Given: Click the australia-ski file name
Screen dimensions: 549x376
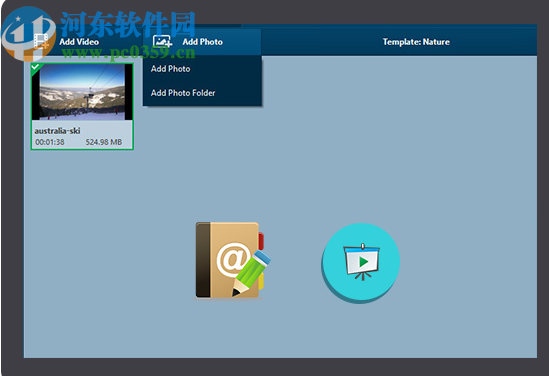Looking at the screenshot, I should click(x=57, y=131).
